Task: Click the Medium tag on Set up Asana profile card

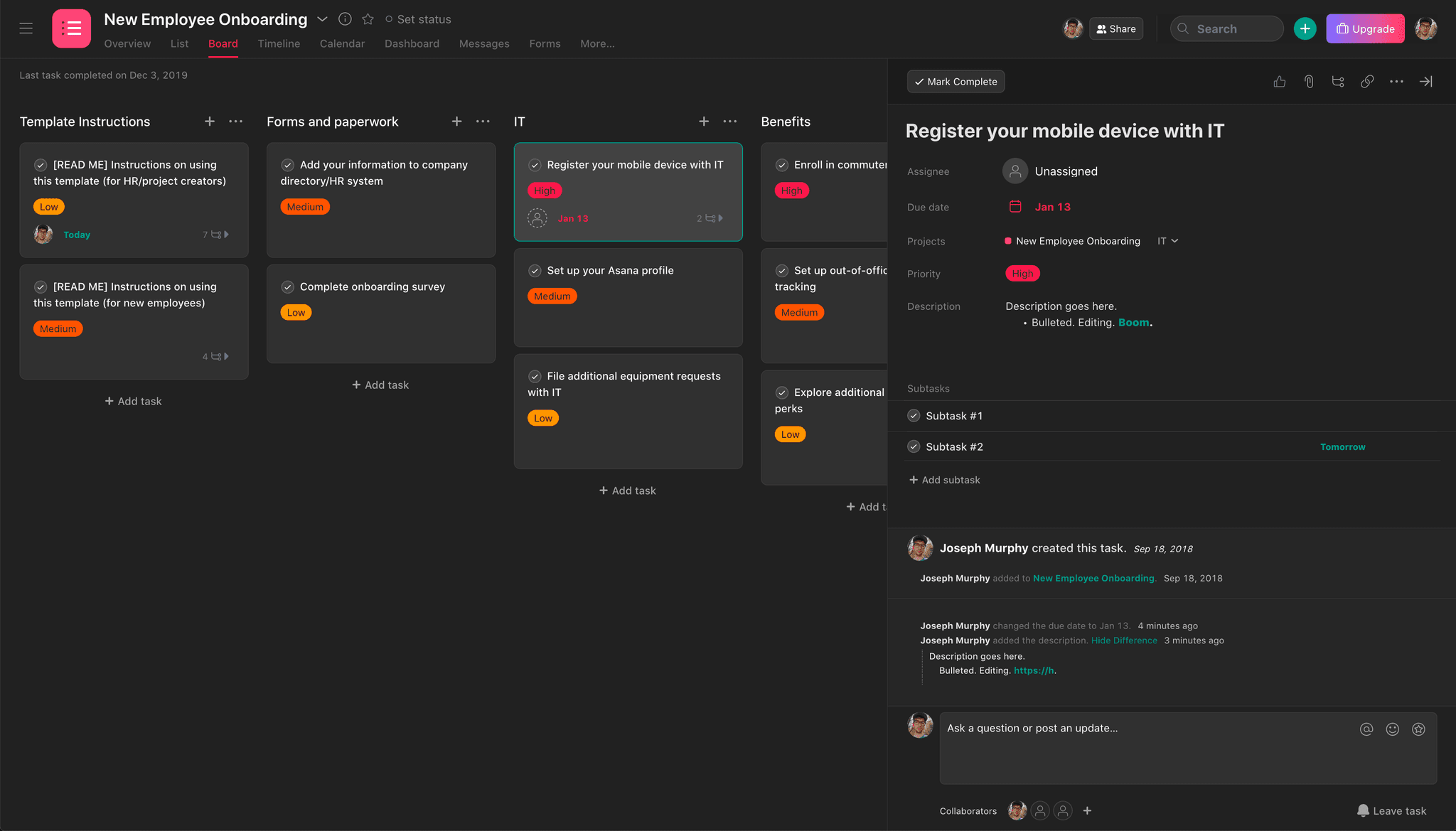Action: [x=552, y=296]
